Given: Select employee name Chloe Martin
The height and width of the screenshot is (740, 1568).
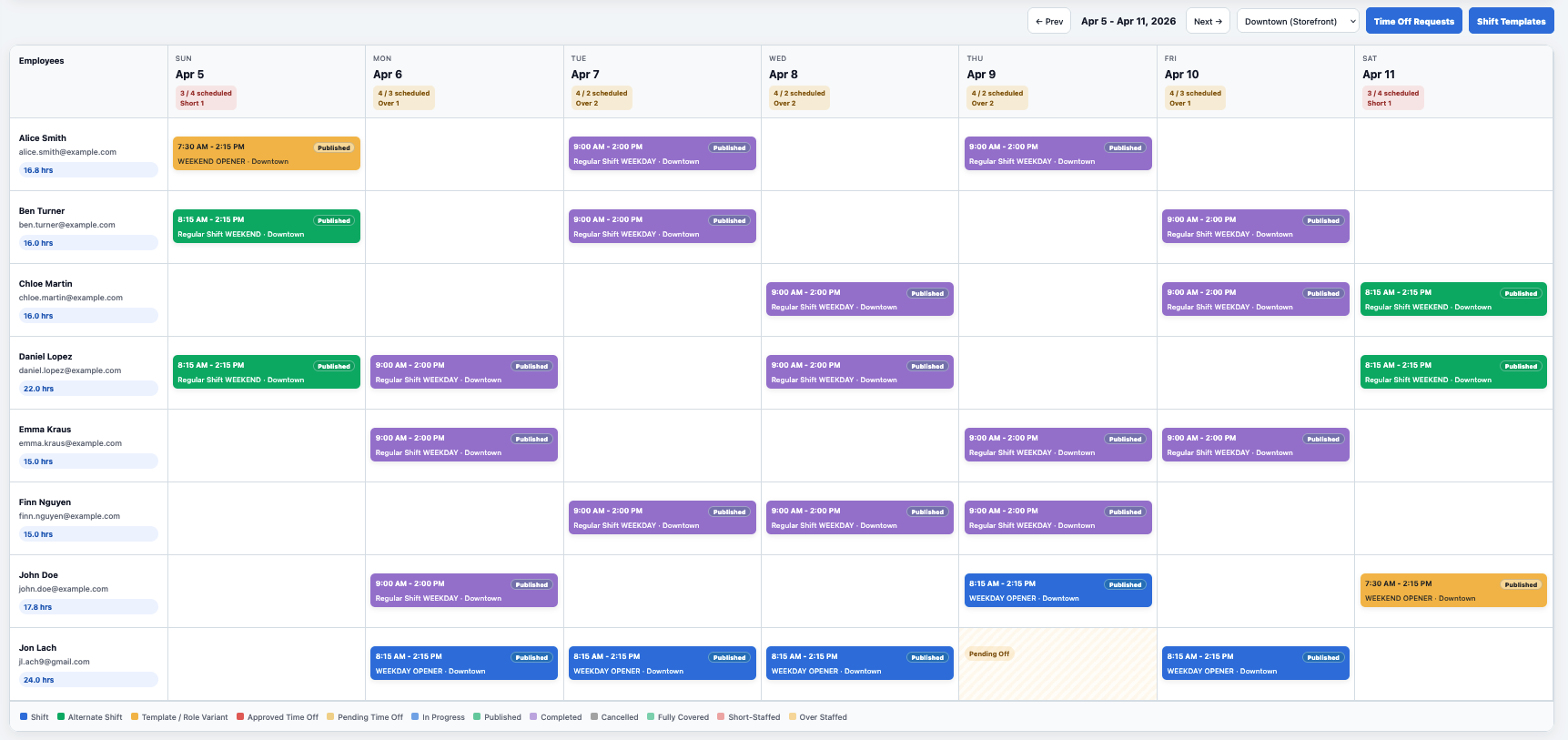Looking at the screenshot, I should [46, 284].
